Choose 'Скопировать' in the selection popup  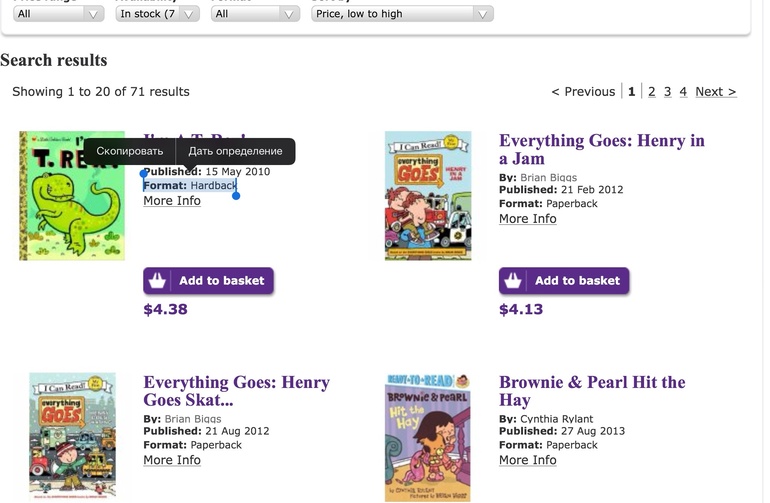[130, 151]
